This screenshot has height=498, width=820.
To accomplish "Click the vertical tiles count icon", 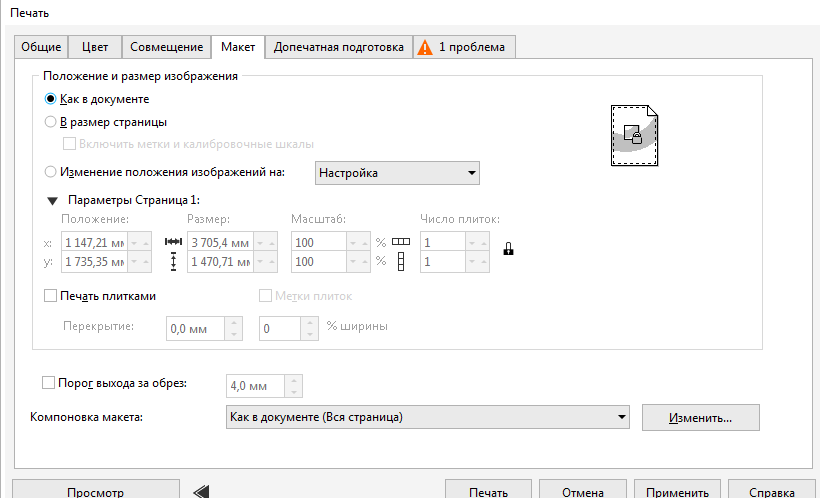I will click(x=401, y=262).
